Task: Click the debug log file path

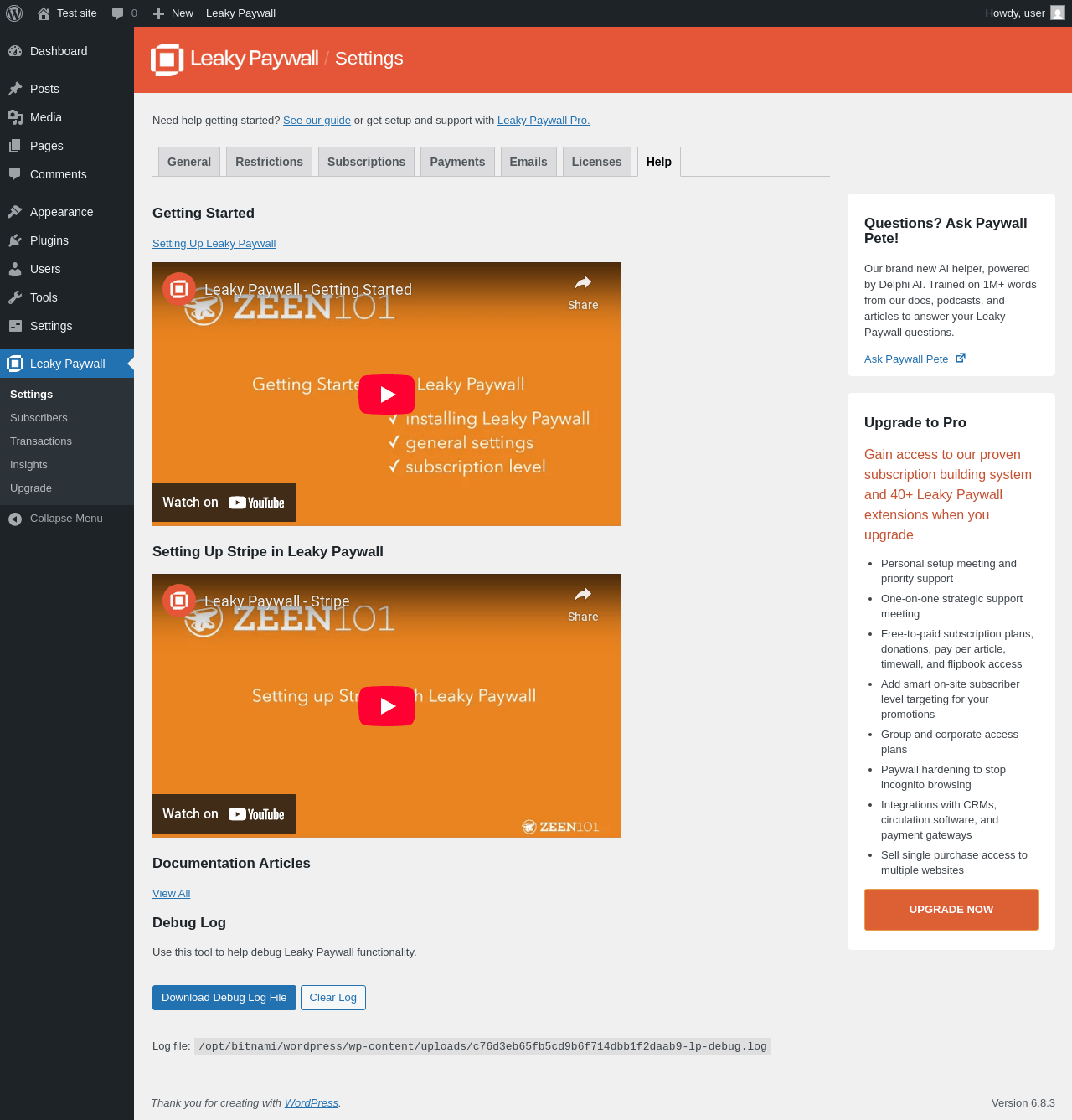Action: [482, 1046]
